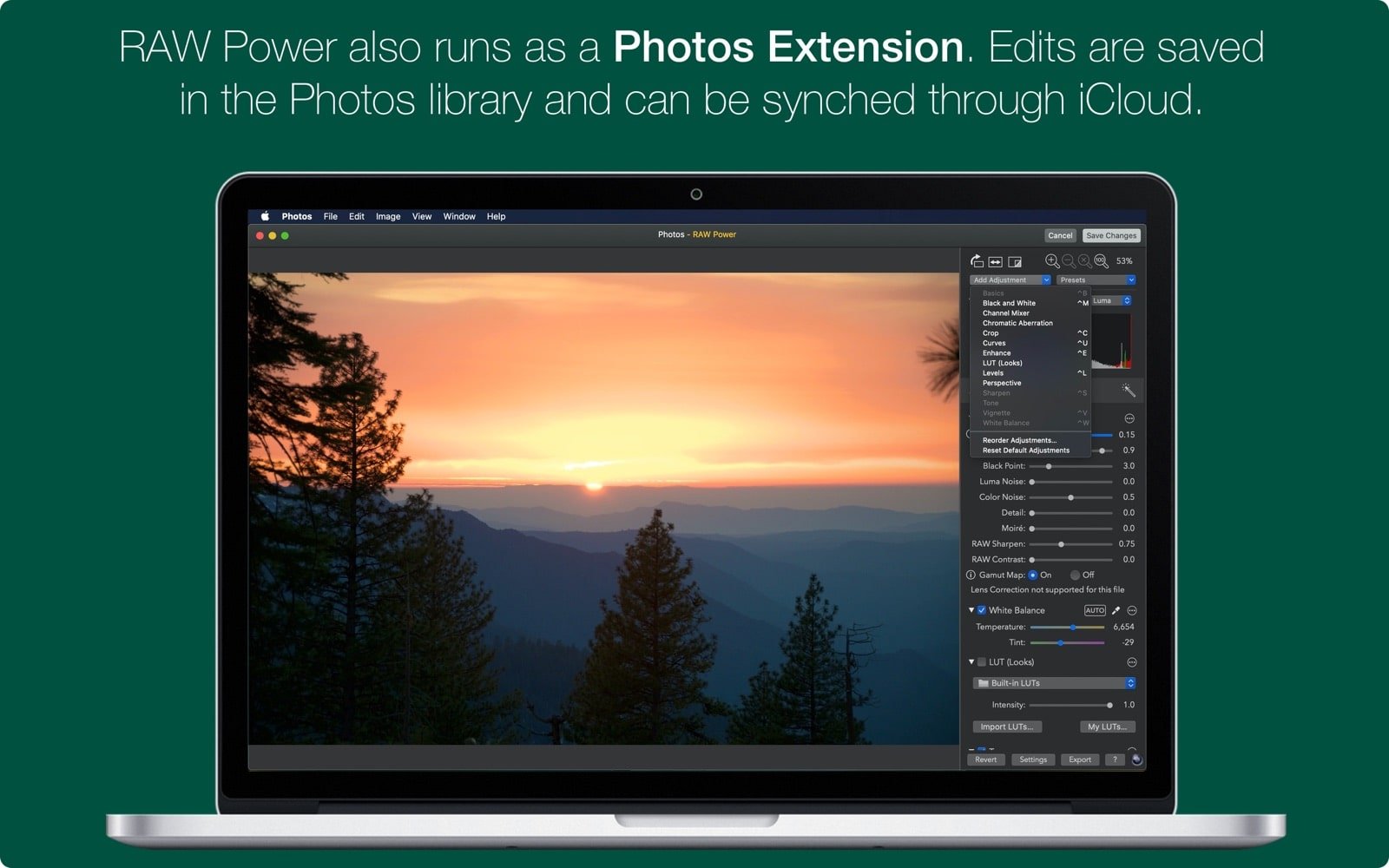1389x868 pixels.
Task: Open the Presets dropdown
Action: 1096,279
